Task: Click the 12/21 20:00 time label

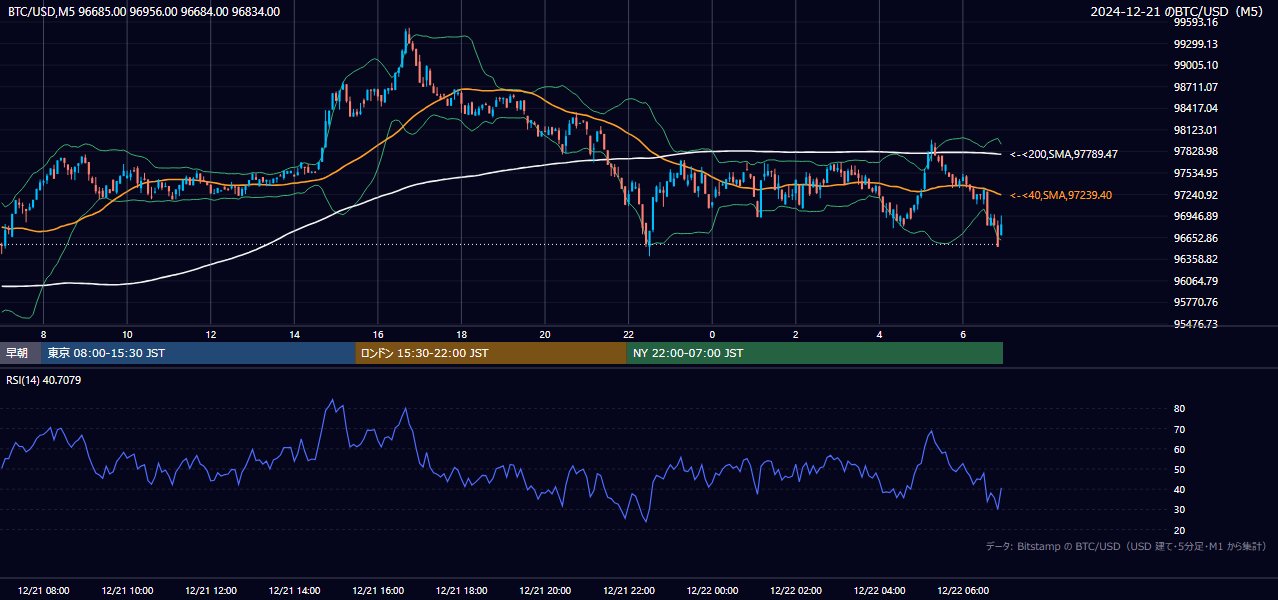Action: tap(546, 591)
